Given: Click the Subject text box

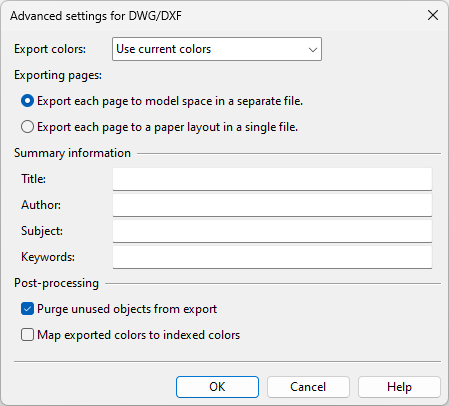Looking at the screenshot, I should (272, 231).
